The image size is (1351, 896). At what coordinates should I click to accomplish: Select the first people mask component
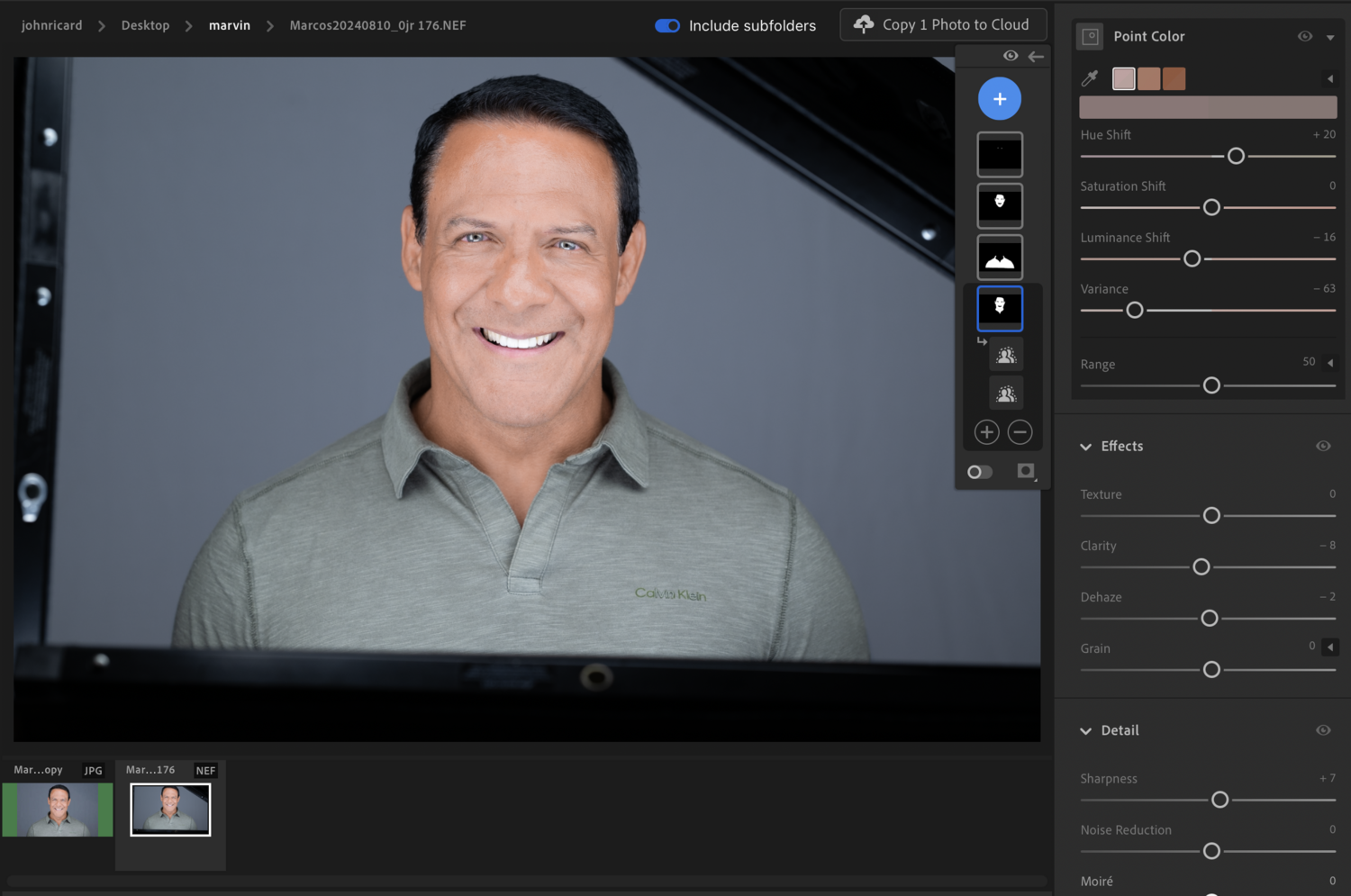(x=1006, y=356)
